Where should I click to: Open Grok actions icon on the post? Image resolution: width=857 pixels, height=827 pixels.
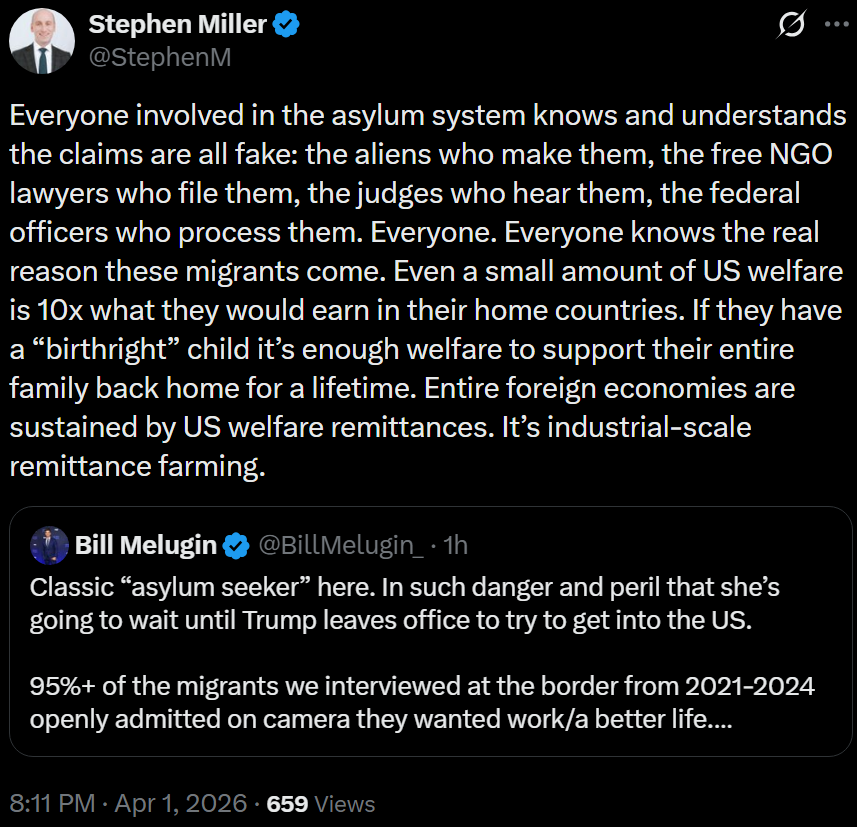[x=791, y=27]
